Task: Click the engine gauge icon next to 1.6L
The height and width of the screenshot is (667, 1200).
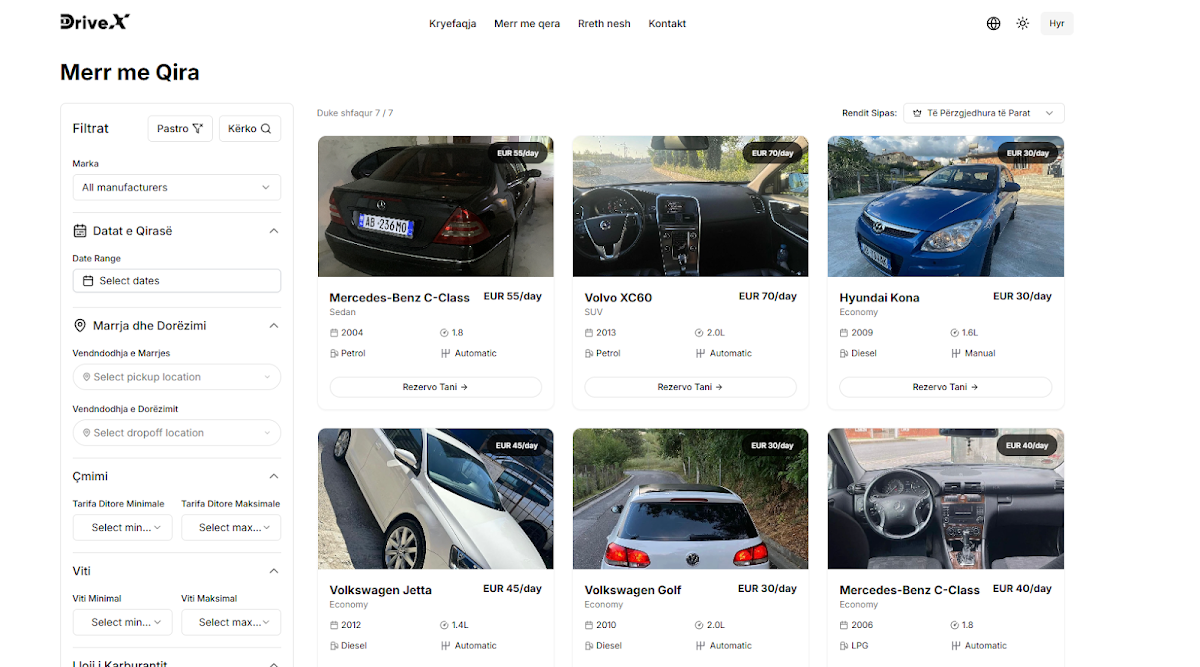Action: 954,333
